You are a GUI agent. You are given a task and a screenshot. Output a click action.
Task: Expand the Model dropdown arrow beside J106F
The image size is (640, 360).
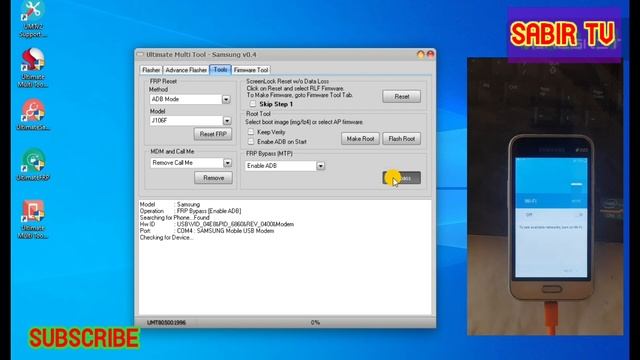point(227,121)
